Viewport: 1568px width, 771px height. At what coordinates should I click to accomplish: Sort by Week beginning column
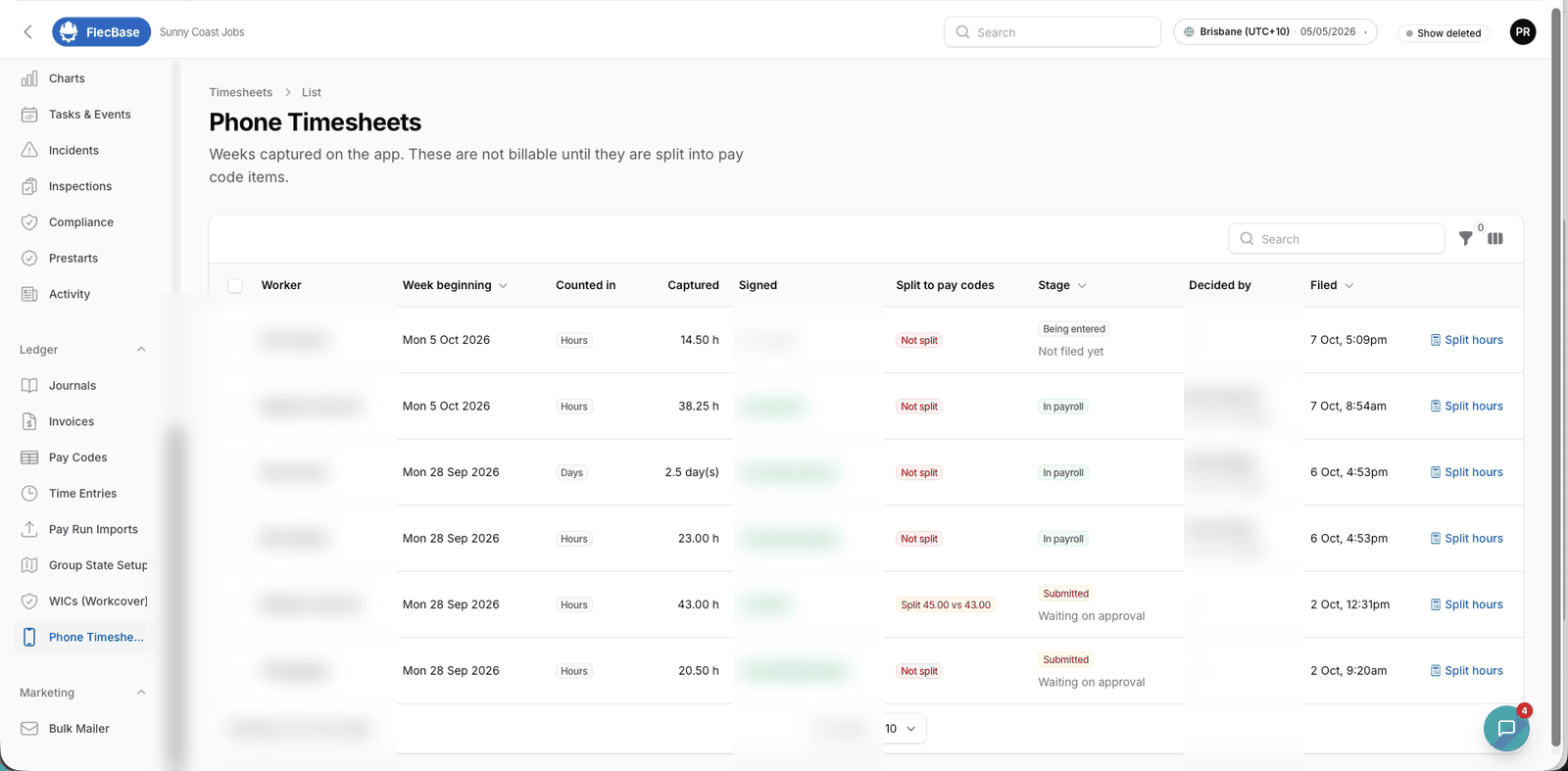coord(455,285)
